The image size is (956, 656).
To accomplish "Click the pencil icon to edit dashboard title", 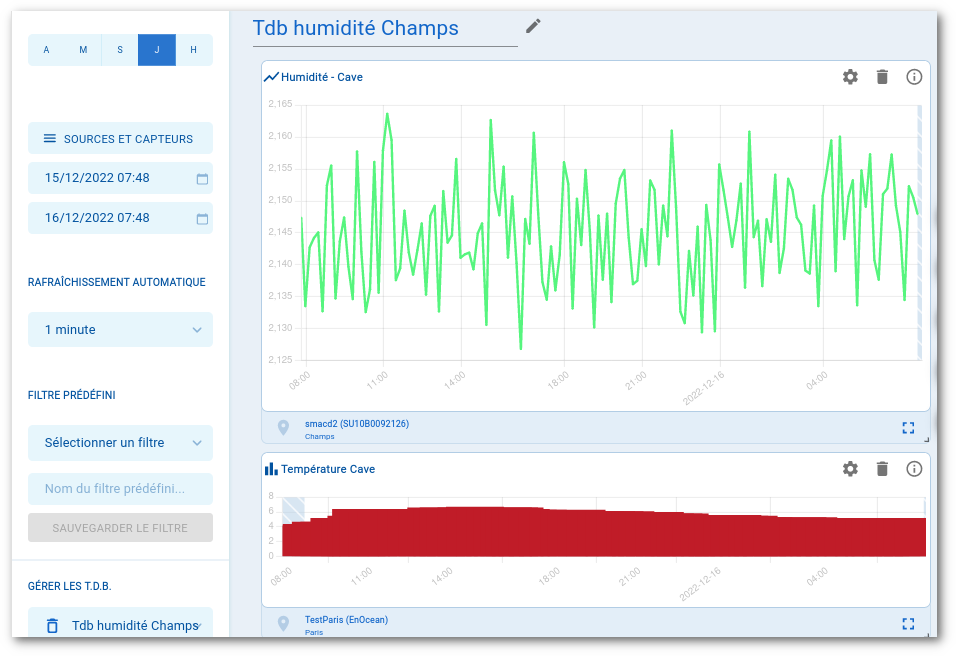I will point(533,26).
